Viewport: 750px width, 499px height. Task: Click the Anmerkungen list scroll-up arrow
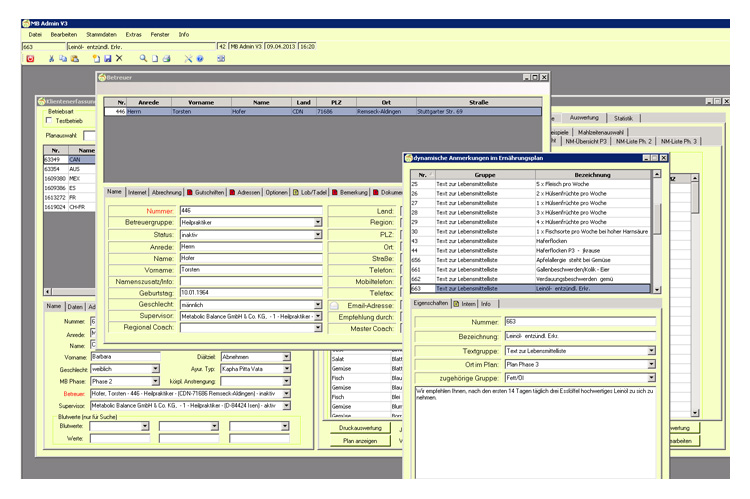point(657,174)
